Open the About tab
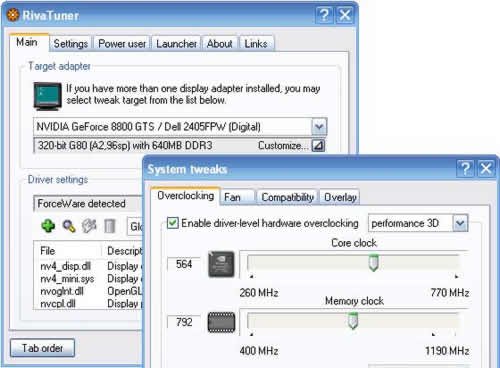 pos(219,44)
